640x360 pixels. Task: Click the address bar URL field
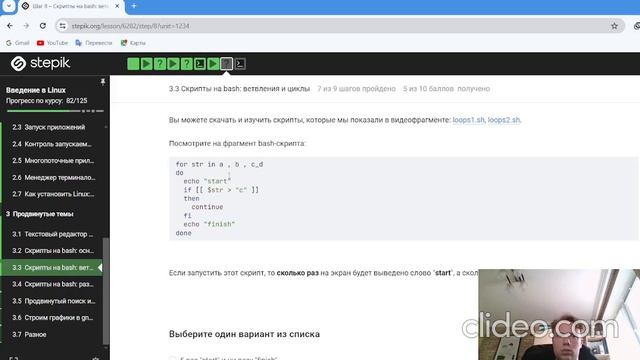[339, 26]
